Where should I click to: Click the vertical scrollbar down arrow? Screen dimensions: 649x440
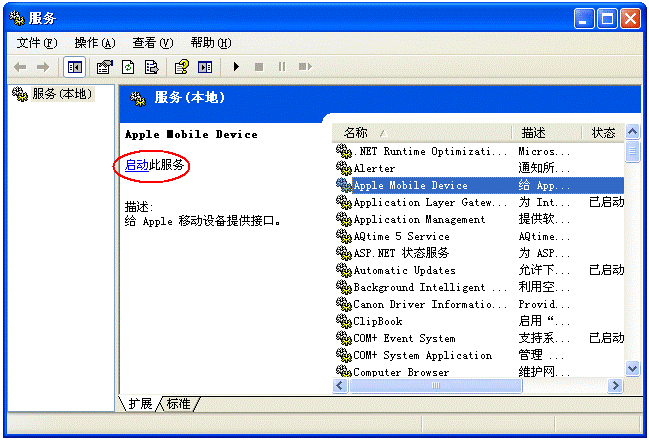coord(632,369)
